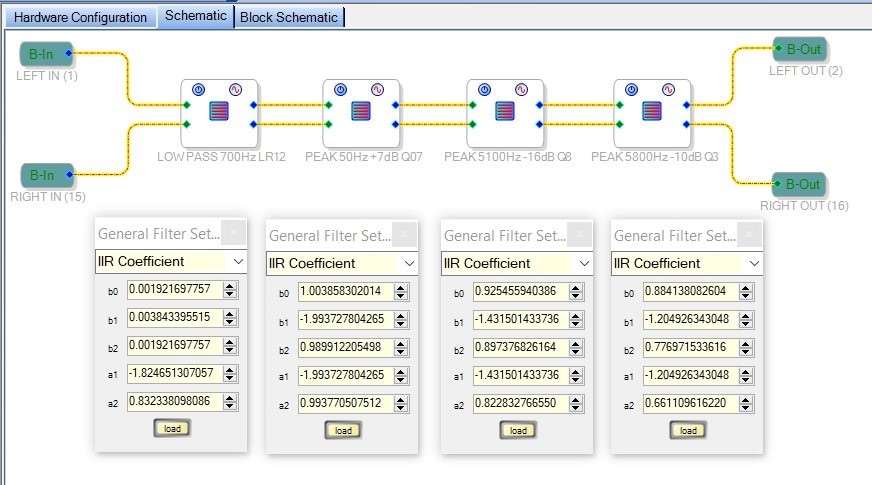The image size is (872, 485).
Task: Click power icon on PEAK 5800Hz -10dB block
Action: 631,90
